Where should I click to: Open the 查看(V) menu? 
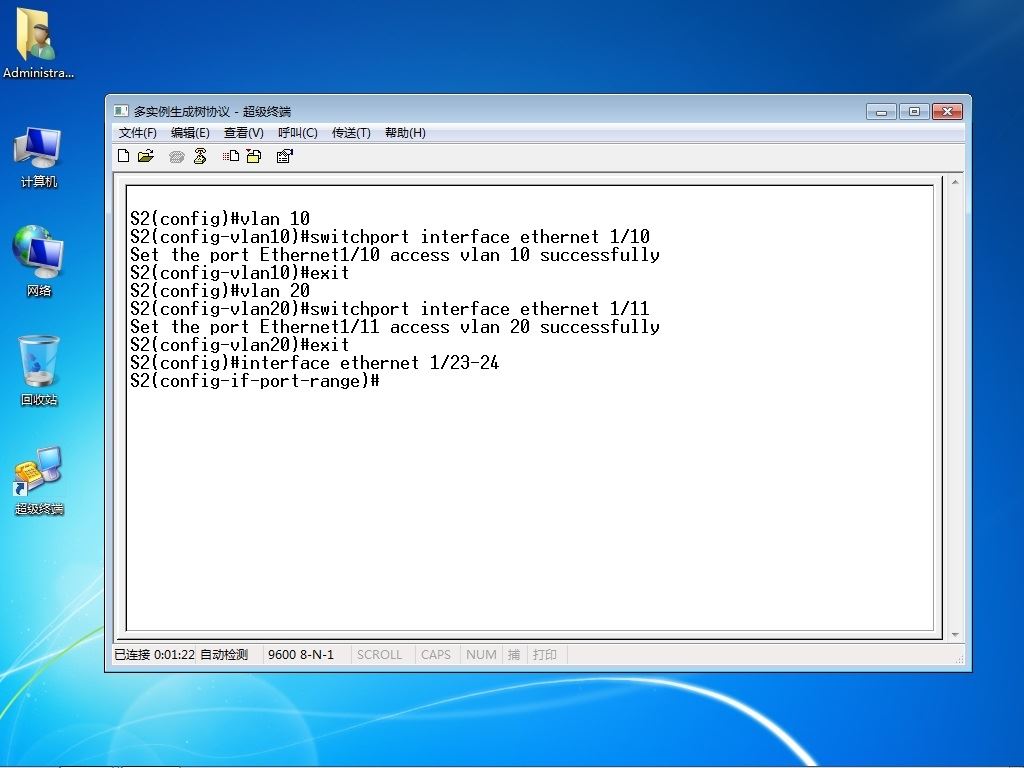[x=244, y=133]
